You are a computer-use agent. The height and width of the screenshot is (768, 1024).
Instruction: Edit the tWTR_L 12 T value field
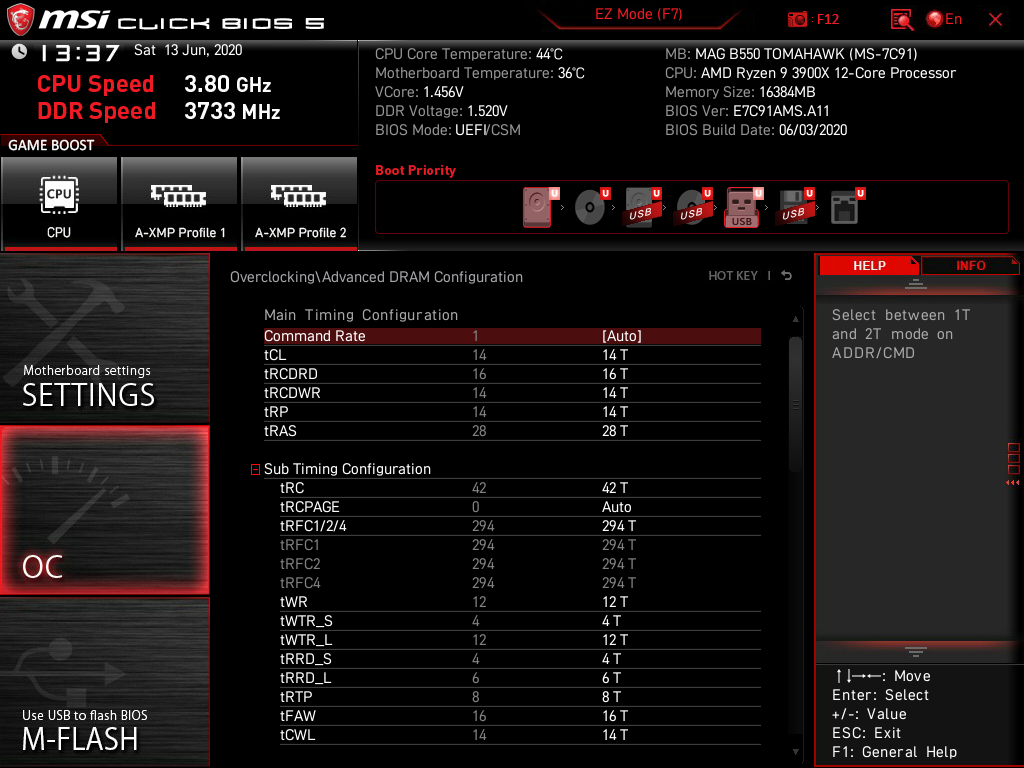(615, 639)
